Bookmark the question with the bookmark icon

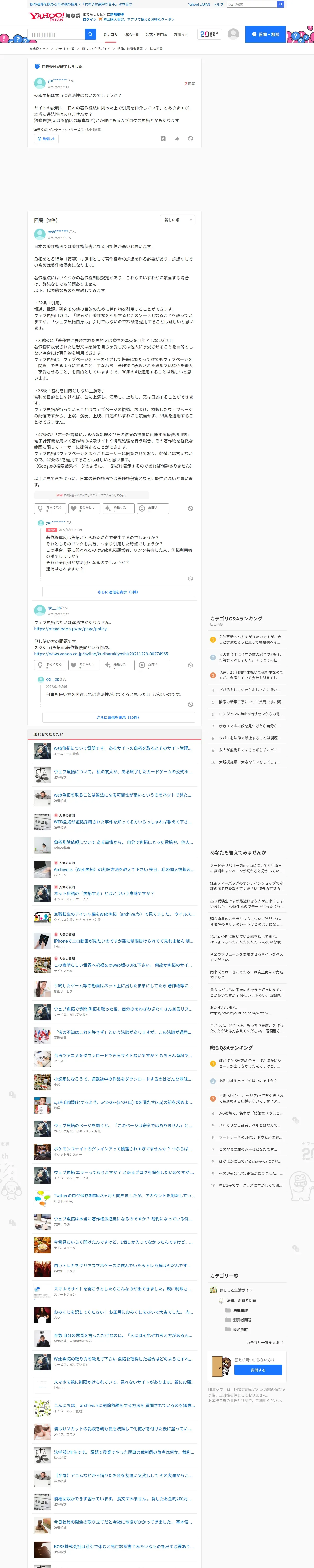[163, 139]
